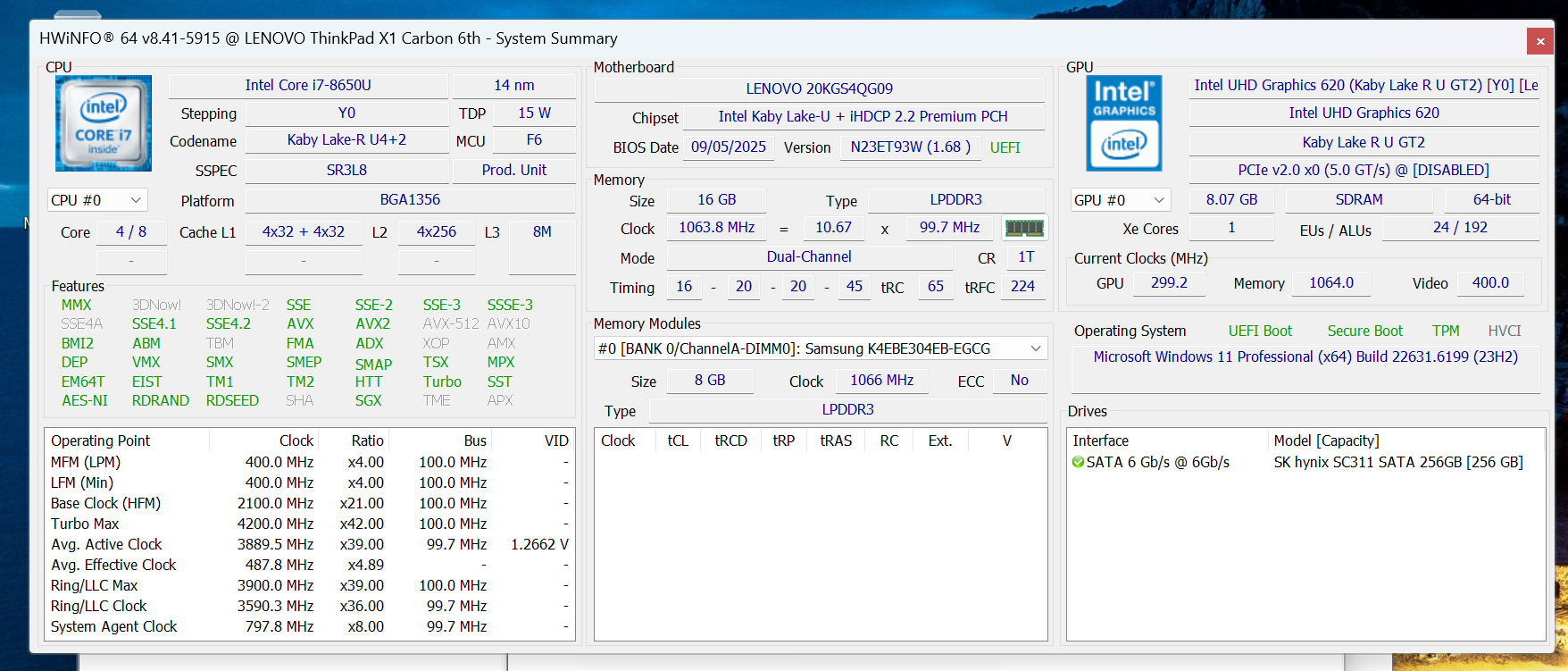
Task: Click the TPM status label
Action: tap(1446, 331)
